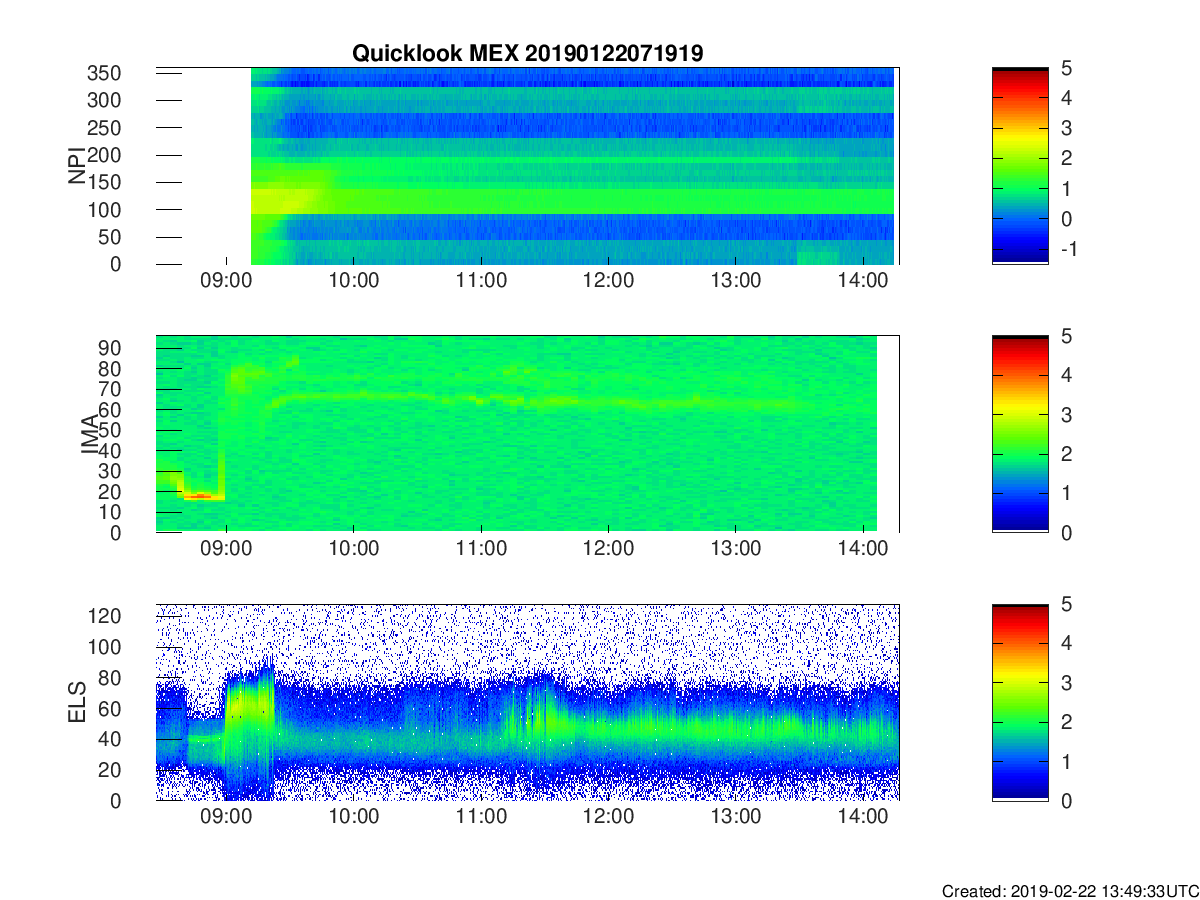Click the IMA spectrogram plot area
This screenshot has height=900, width=1200.
point(527,434)
